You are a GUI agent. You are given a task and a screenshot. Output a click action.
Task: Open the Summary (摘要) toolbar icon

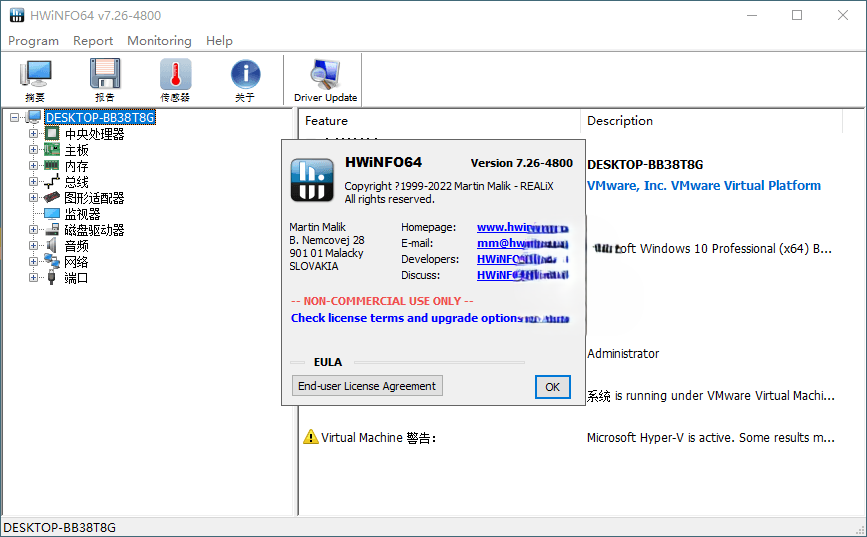click(35, 80)
